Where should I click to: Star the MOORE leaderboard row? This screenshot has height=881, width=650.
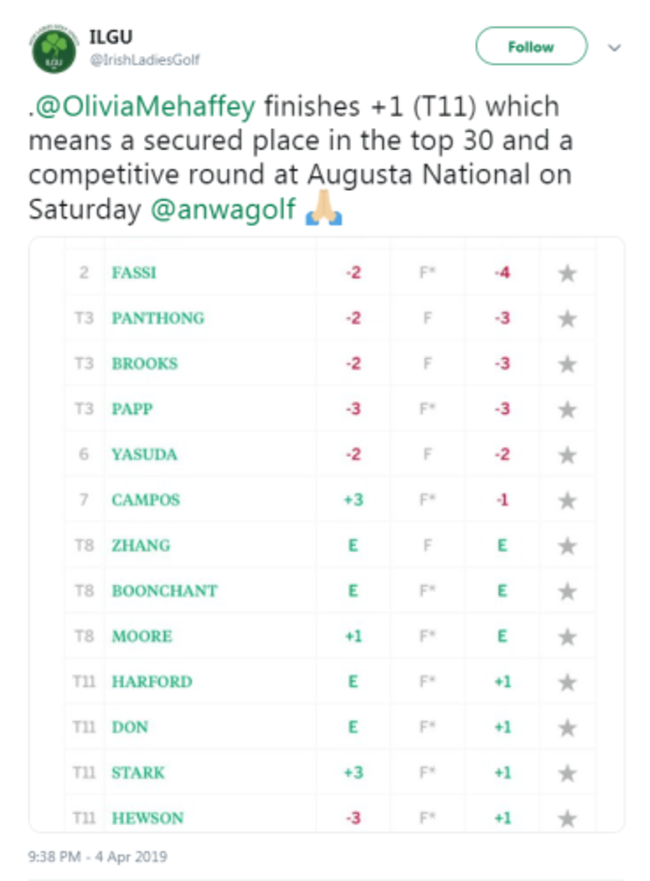coord(567,637)
